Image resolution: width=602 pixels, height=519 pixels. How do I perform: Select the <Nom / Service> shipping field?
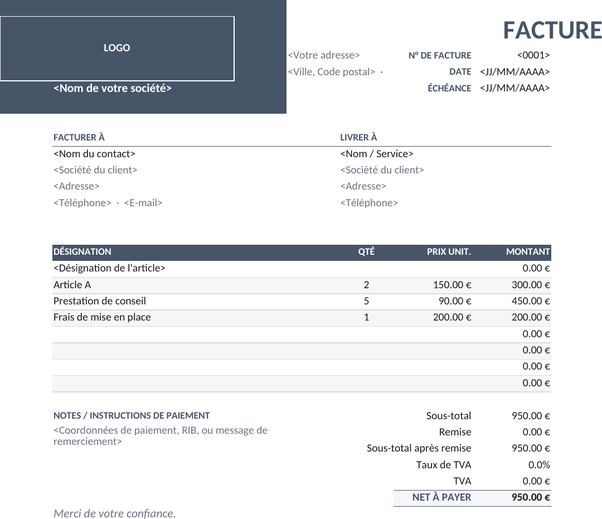pyautogui.click(x=377, y=154)
